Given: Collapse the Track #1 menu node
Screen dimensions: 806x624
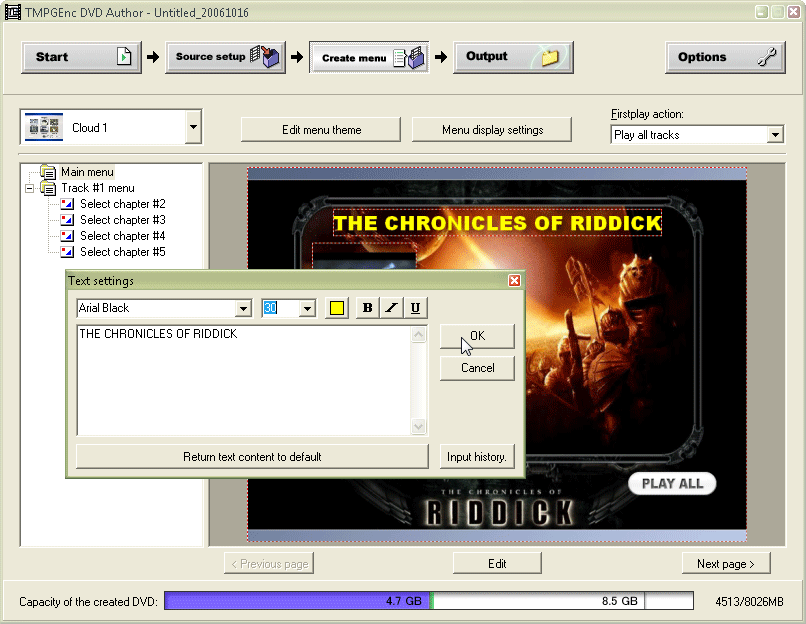Looking at the screenshot, I should pos(30,188).
